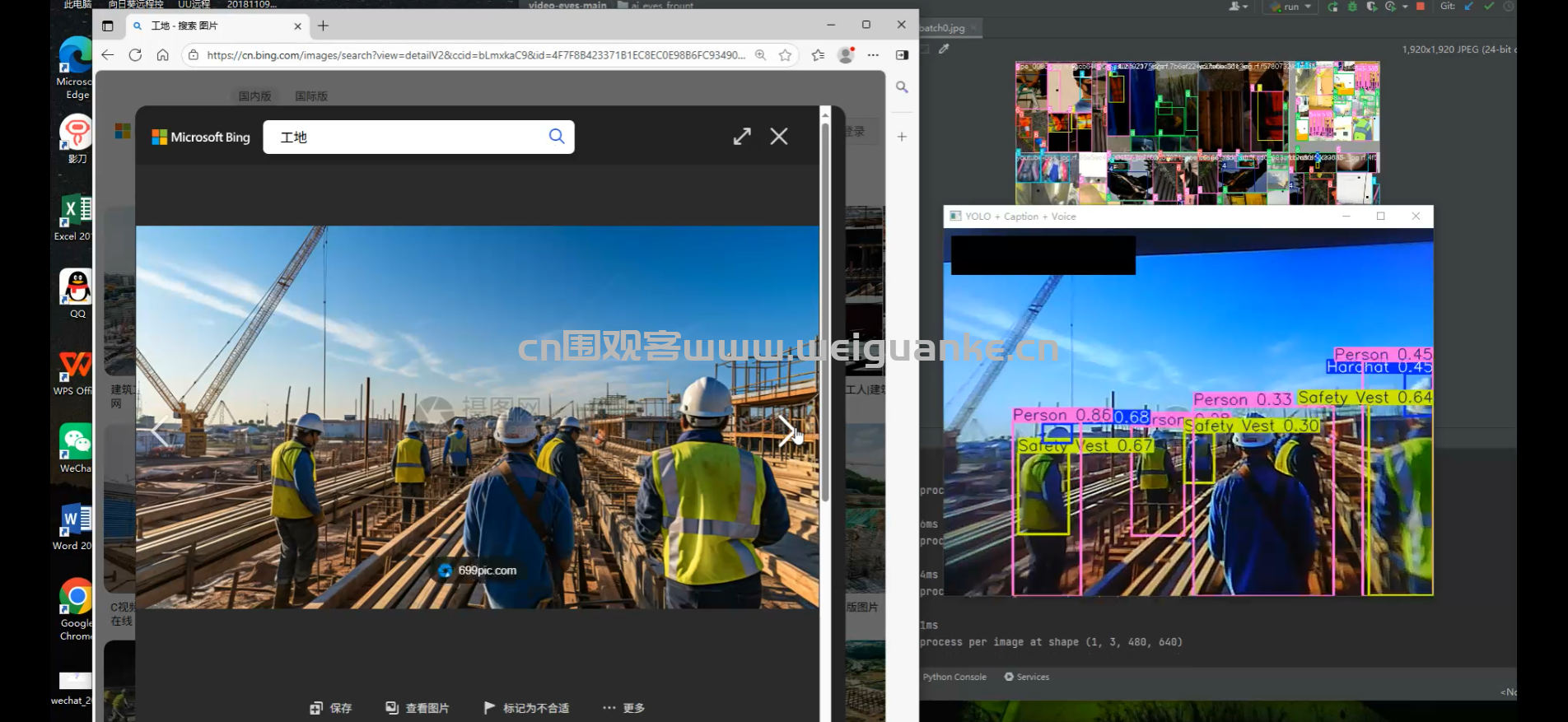Switch to the batch0.jpg editor tab
The height and width of the screenshot is (722, 1568).
943,28
